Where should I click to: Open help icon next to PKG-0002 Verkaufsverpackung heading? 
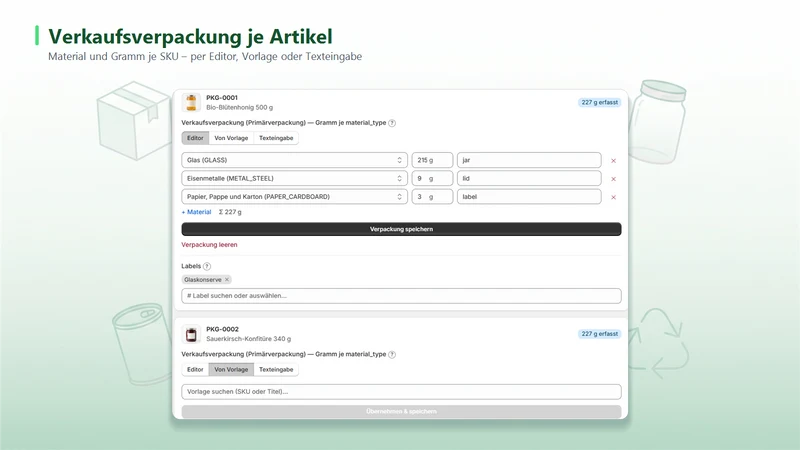(392, 355)
